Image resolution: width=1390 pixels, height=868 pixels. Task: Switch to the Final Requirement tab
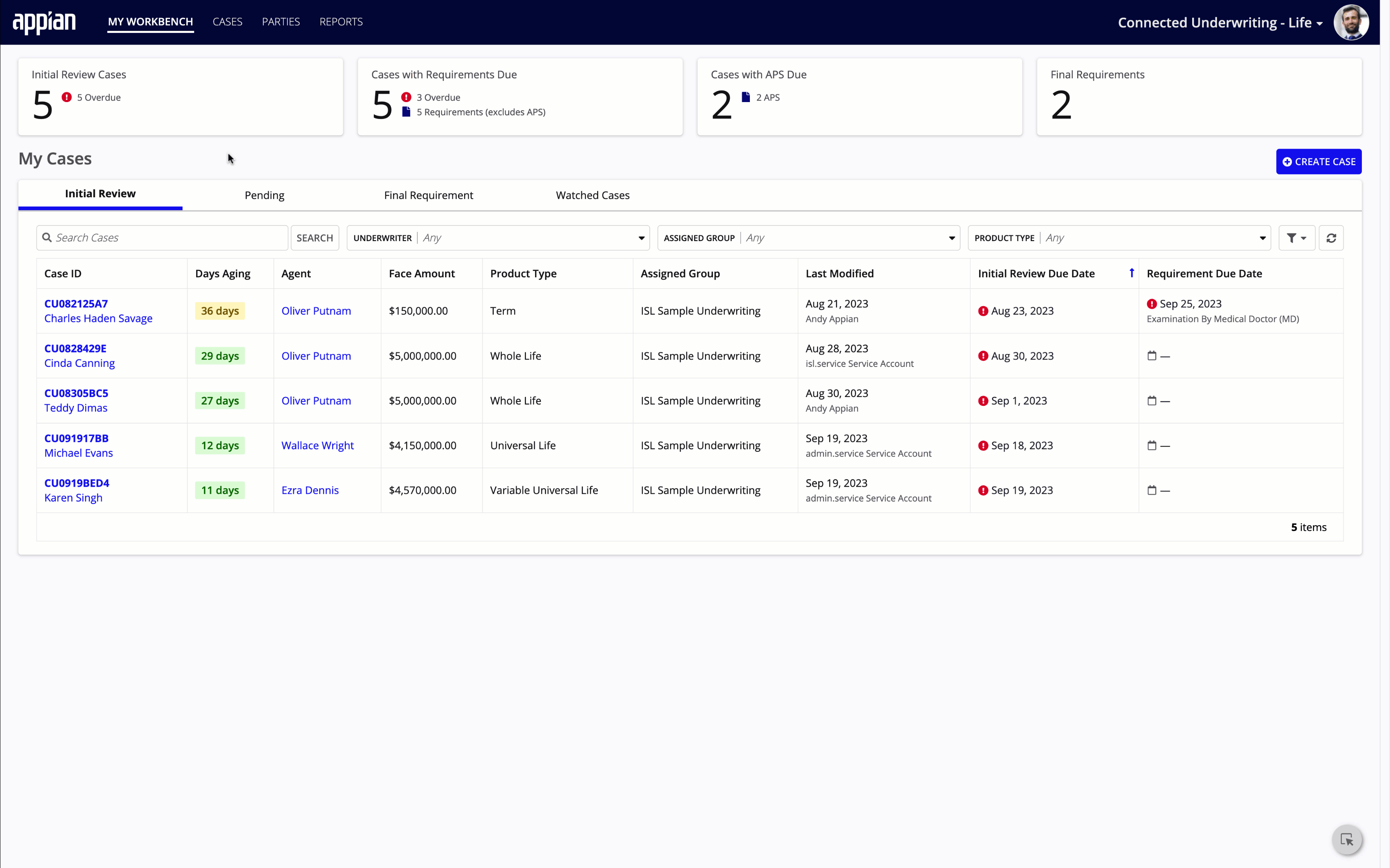(x=429, y=195)
